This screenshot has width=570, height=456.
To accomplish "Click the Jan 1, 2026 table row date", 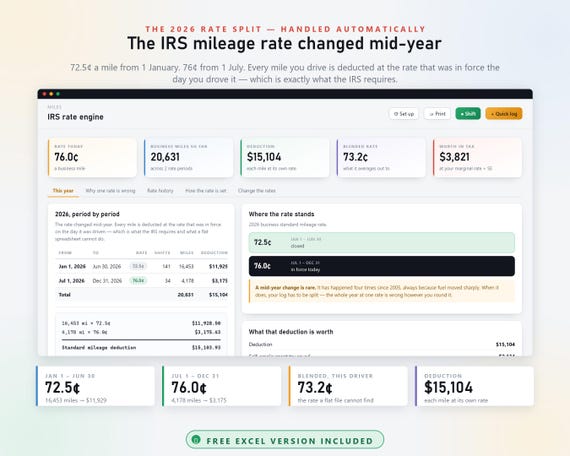I will (72, 267).
